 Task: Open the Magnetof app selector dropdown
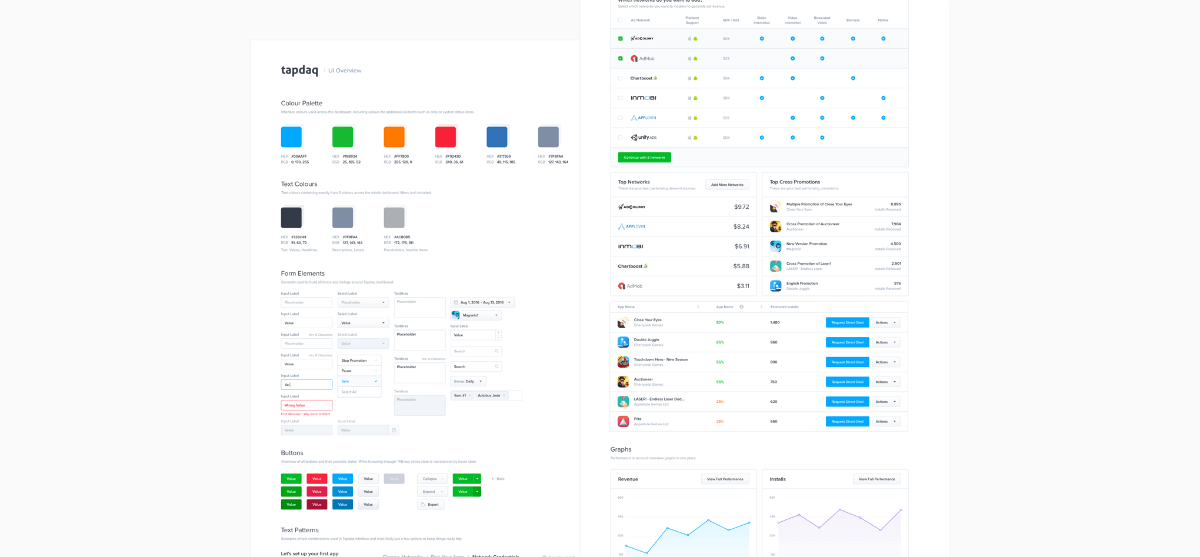coord(476,315)
